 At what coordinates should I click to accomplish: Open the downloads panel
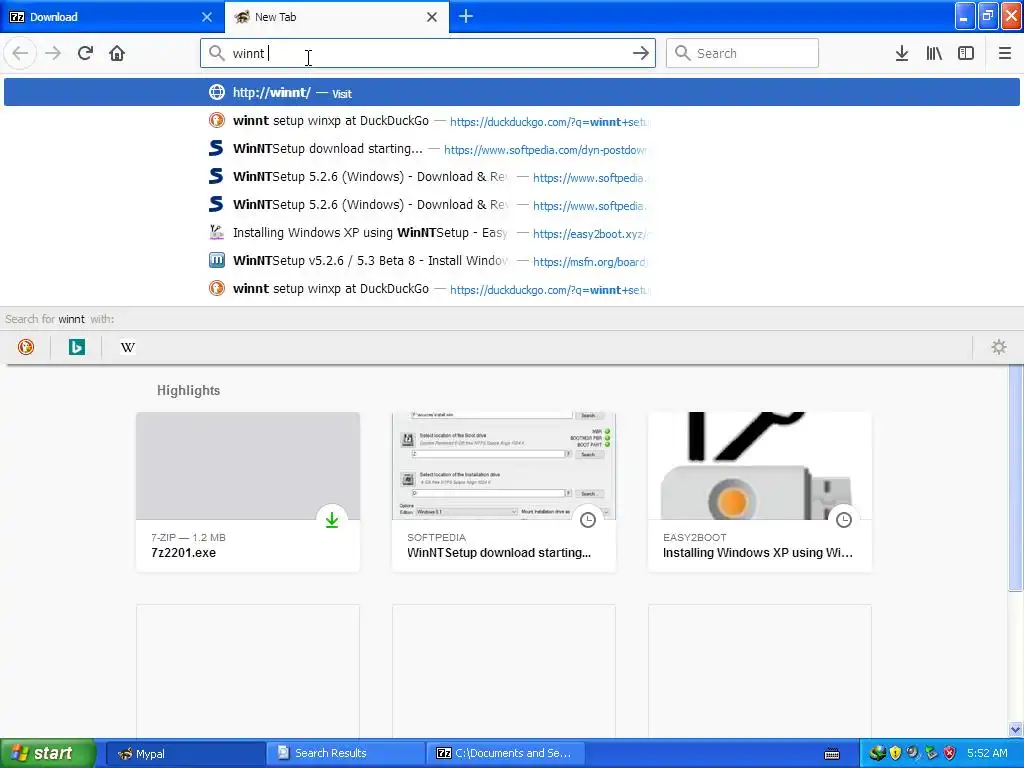tap(902, 53)
